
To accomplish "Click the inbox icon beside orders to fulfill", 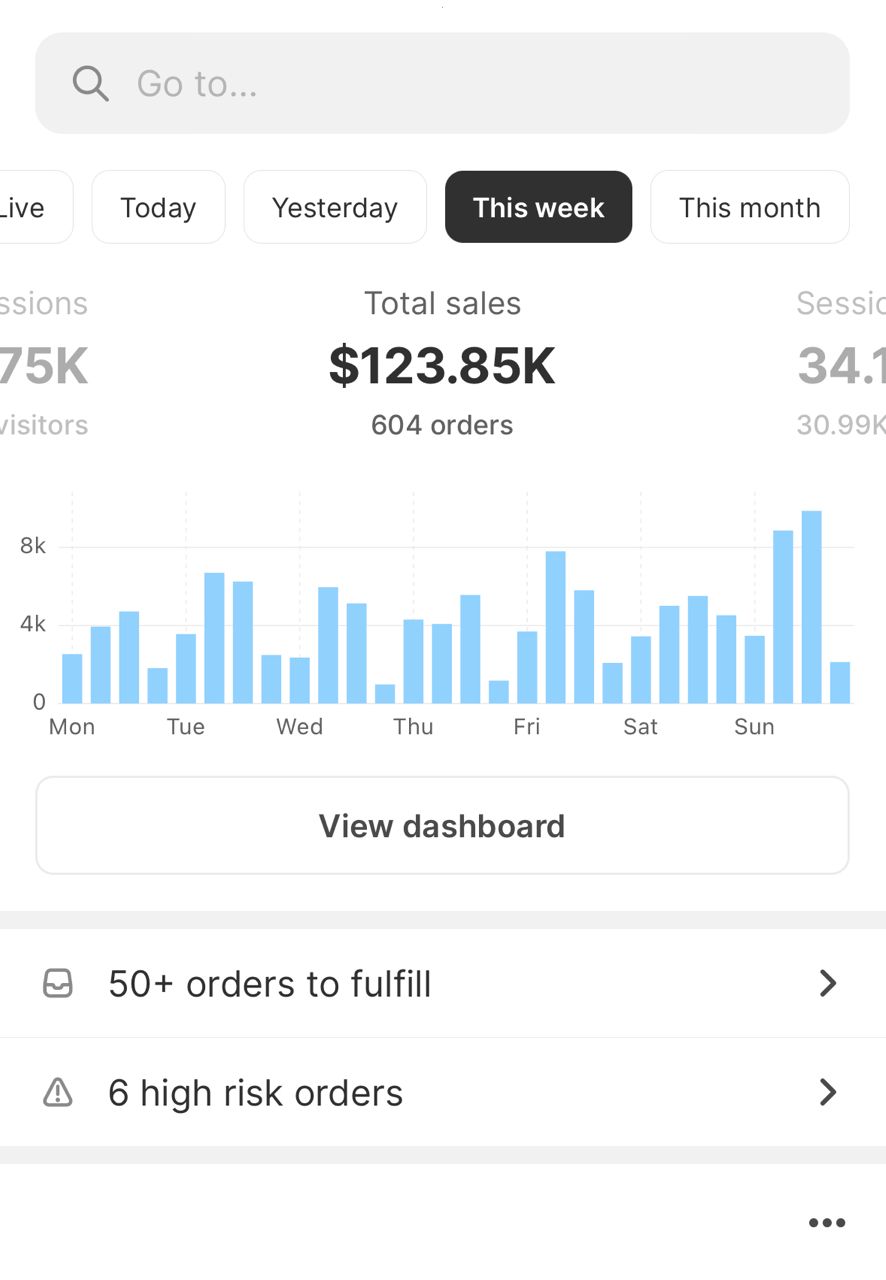I will click(x=58, y=984).
